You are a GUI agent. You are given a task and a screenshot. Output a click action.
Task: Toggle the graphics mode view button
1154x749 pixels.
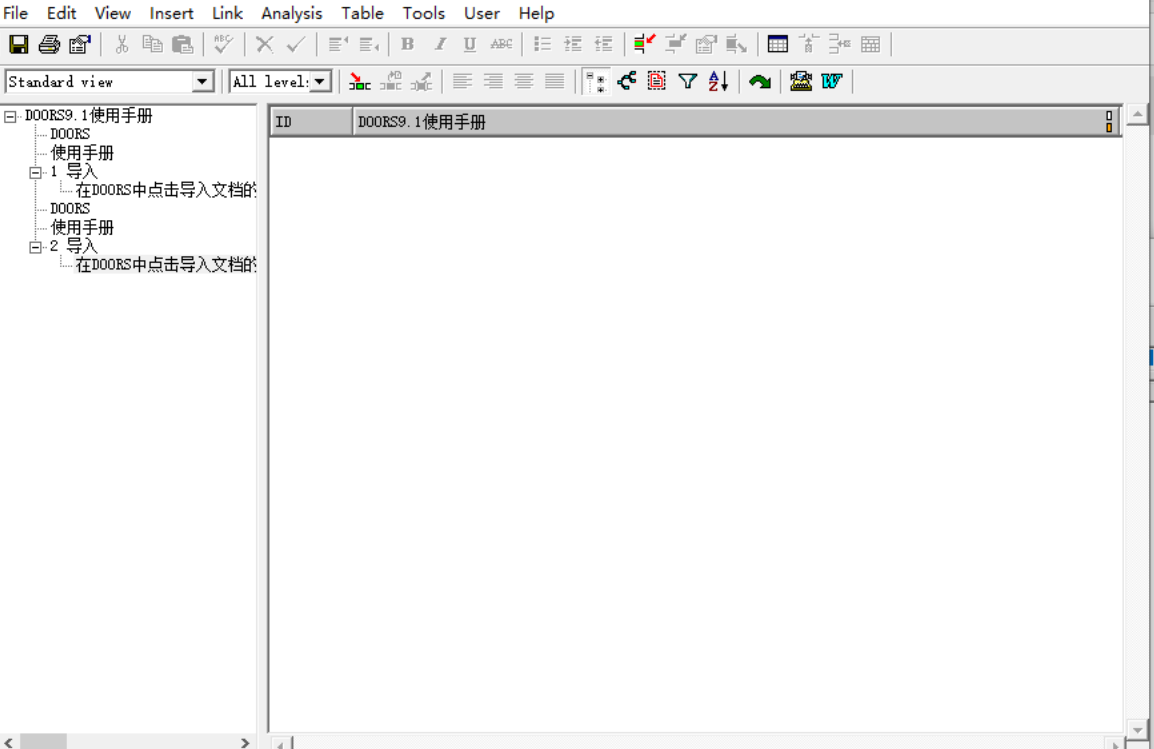[x=627, y=82]
